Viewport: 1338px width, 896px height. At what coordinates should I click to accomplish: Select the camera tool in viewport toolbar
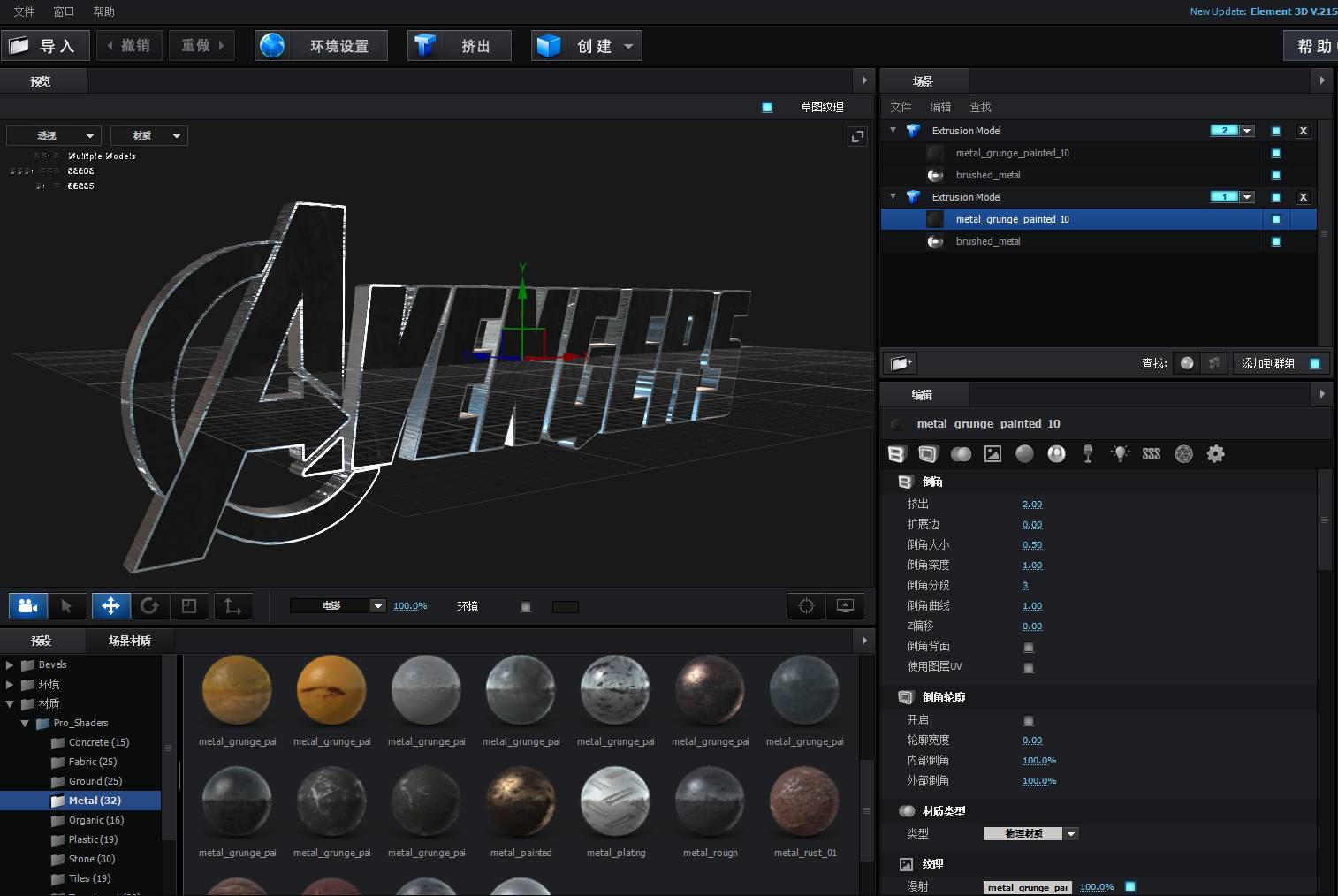coord(27,606)
